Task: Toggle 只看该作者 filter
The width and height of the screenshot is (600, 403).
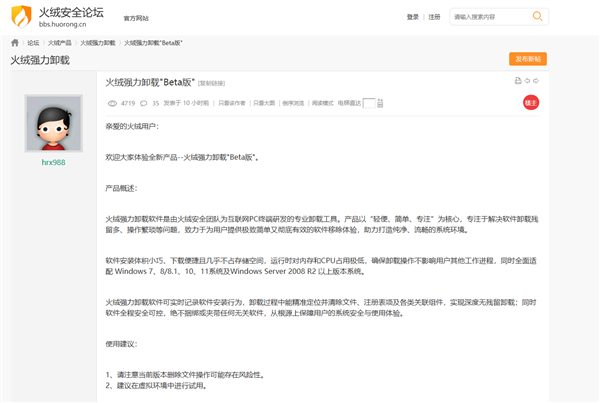Action: coord(232,103)
